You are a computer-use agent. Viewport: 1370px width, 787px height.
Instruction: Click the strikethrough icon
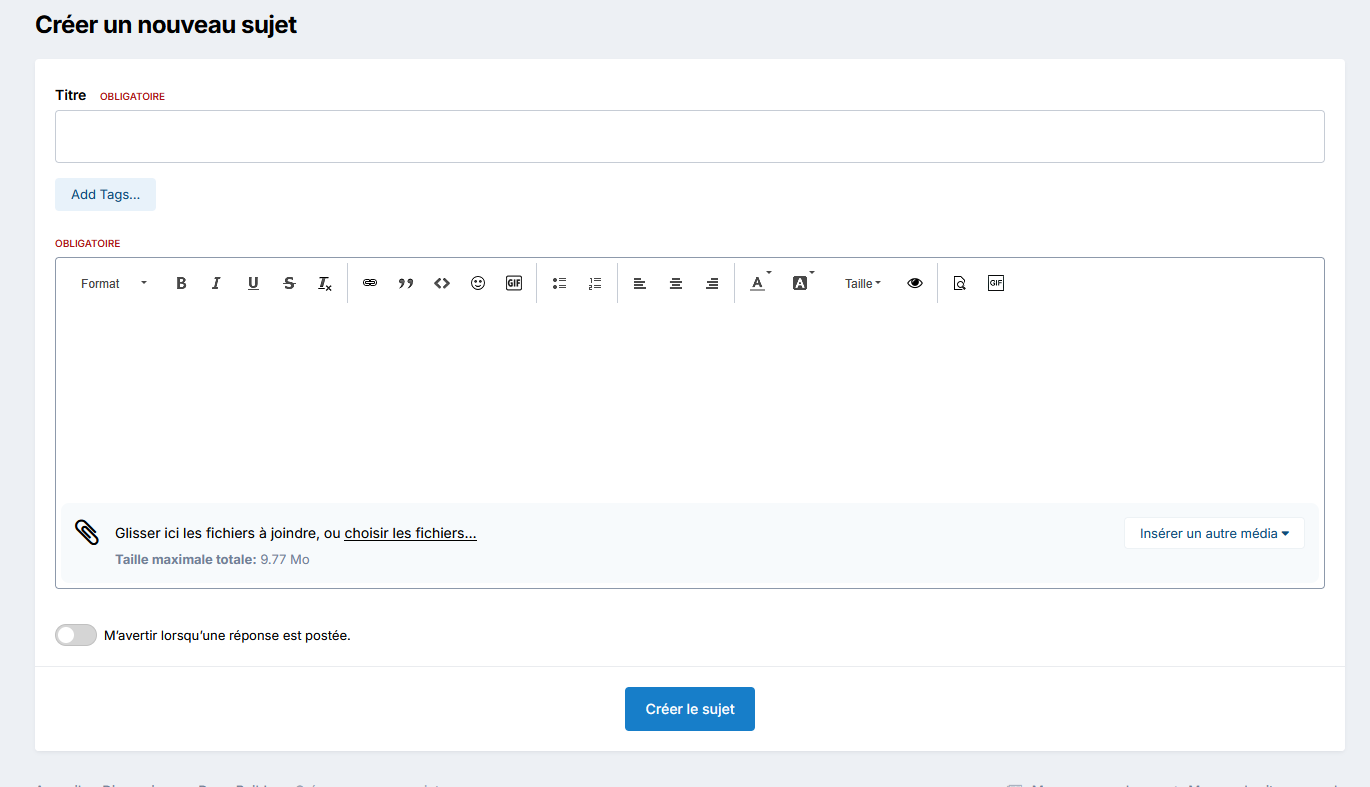[289, 284]
